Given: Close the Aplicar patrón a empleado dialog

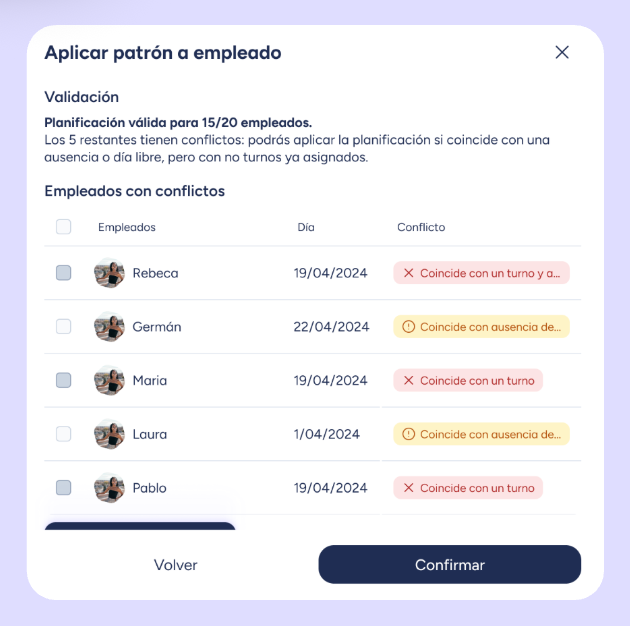Looking at the screenshot, I should coord(562,52).
